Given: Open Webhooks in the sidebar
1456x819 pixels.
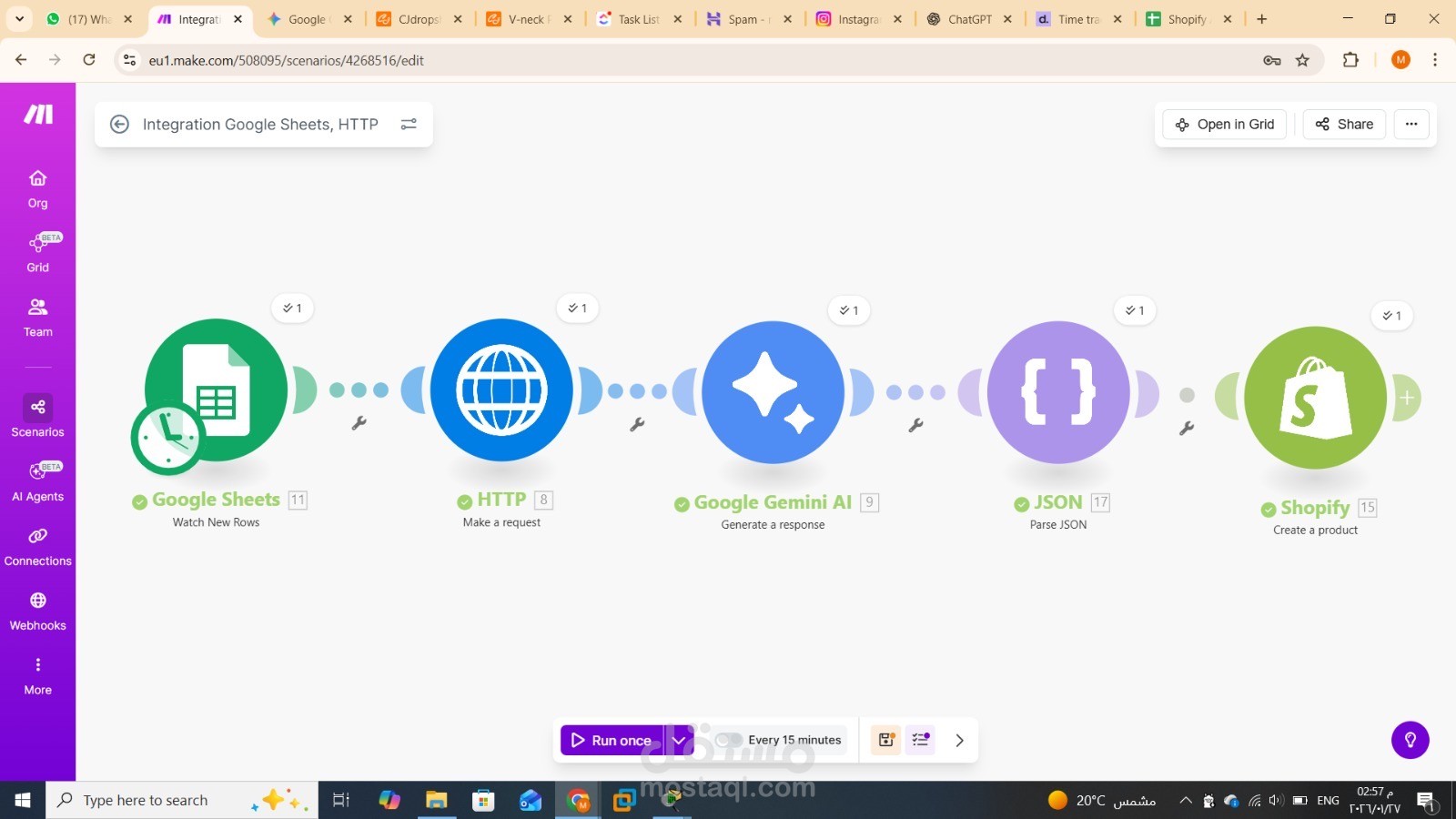Looking at the screenshot, I should [x=38, y=612].
